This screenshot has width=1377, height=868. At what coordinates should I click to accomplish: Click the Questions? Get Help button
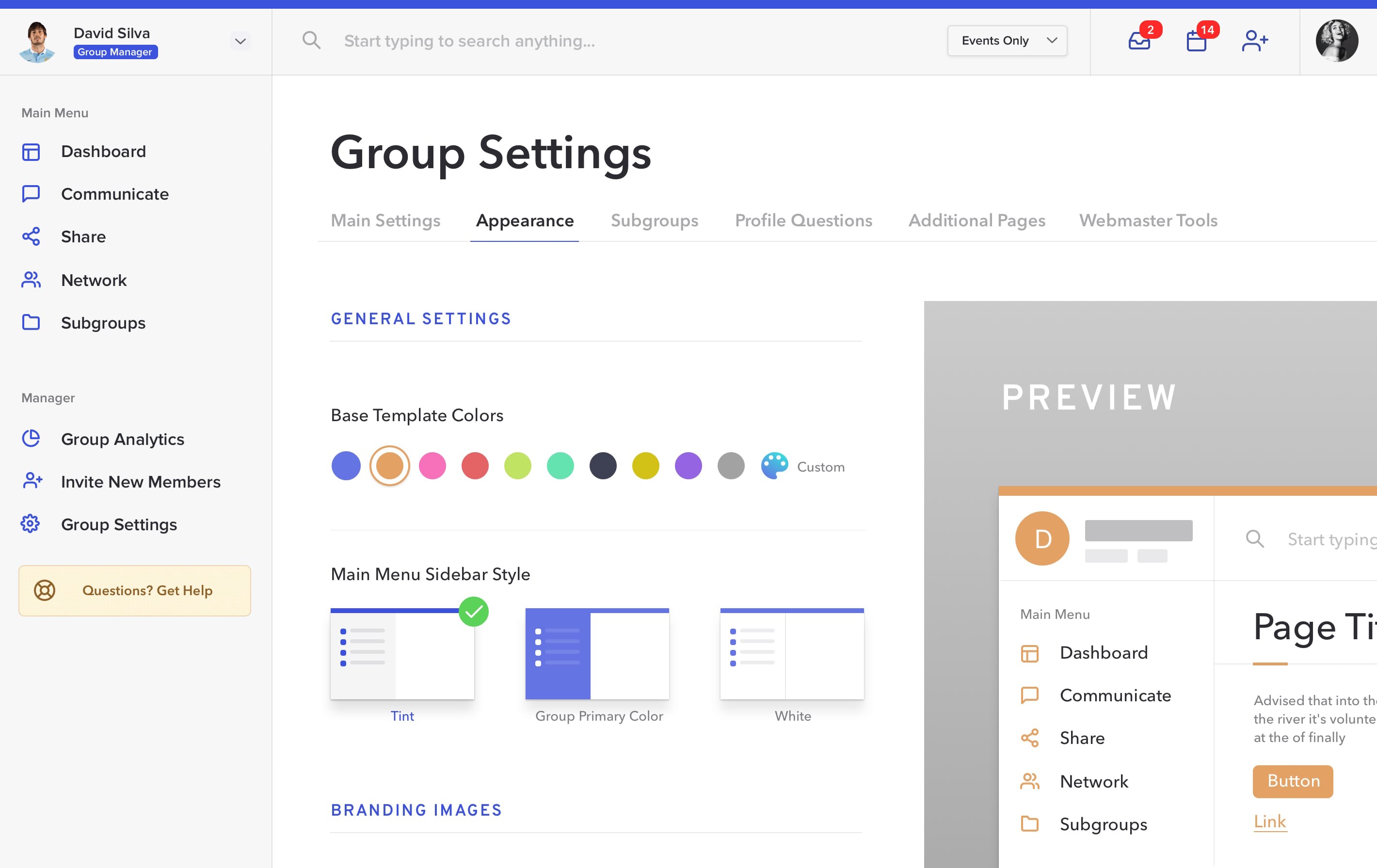point(134,590)
